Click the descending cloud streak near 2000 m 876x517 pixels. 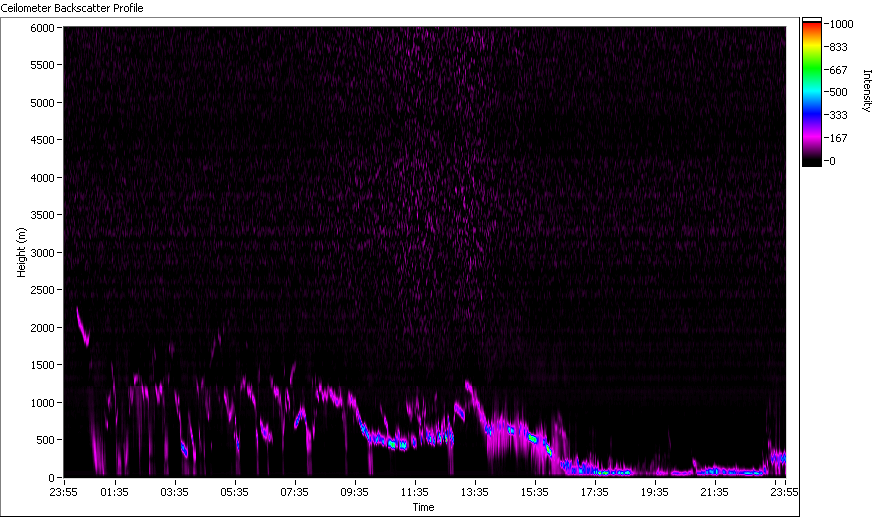[83, 328]
